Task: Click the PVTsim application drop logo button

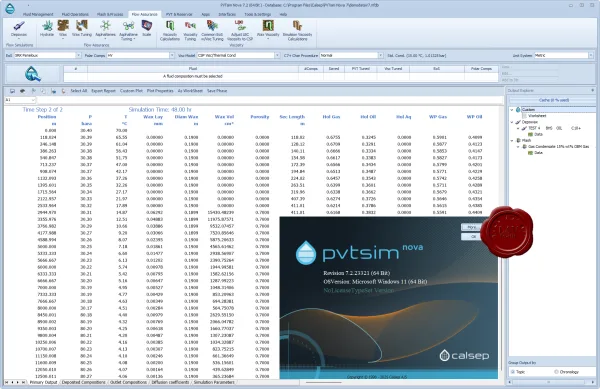Action: [10, 8]
